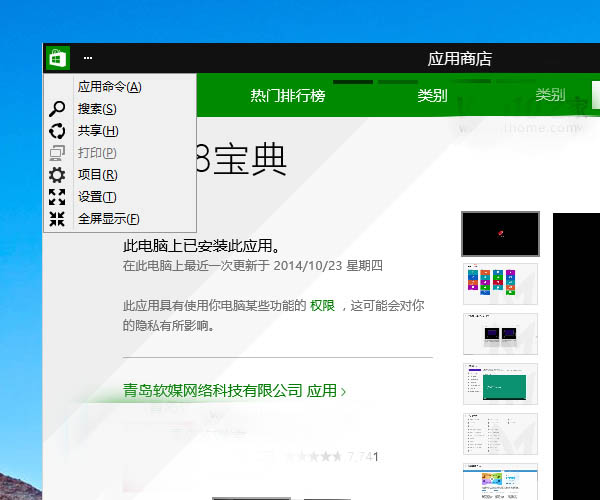The image size is (600, 500).
Task: Click the magnifier search icon in the menu
Action: tap(57, 109)
